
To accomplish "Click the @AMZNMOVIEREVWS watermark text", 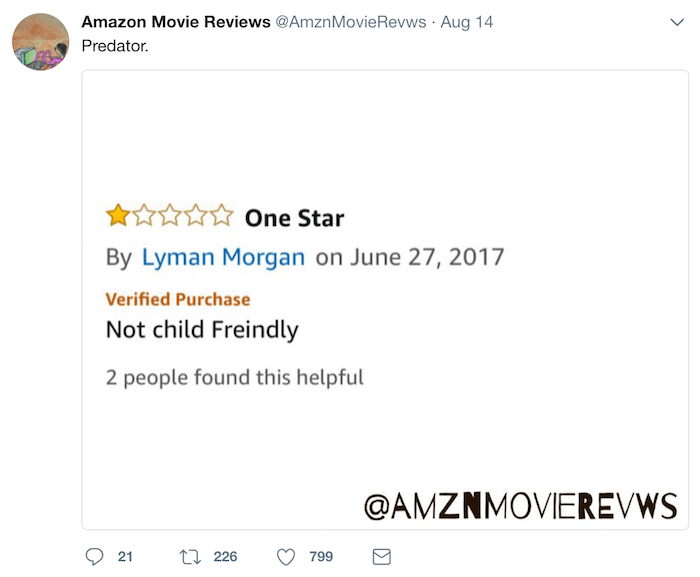I will pos(521,506).
